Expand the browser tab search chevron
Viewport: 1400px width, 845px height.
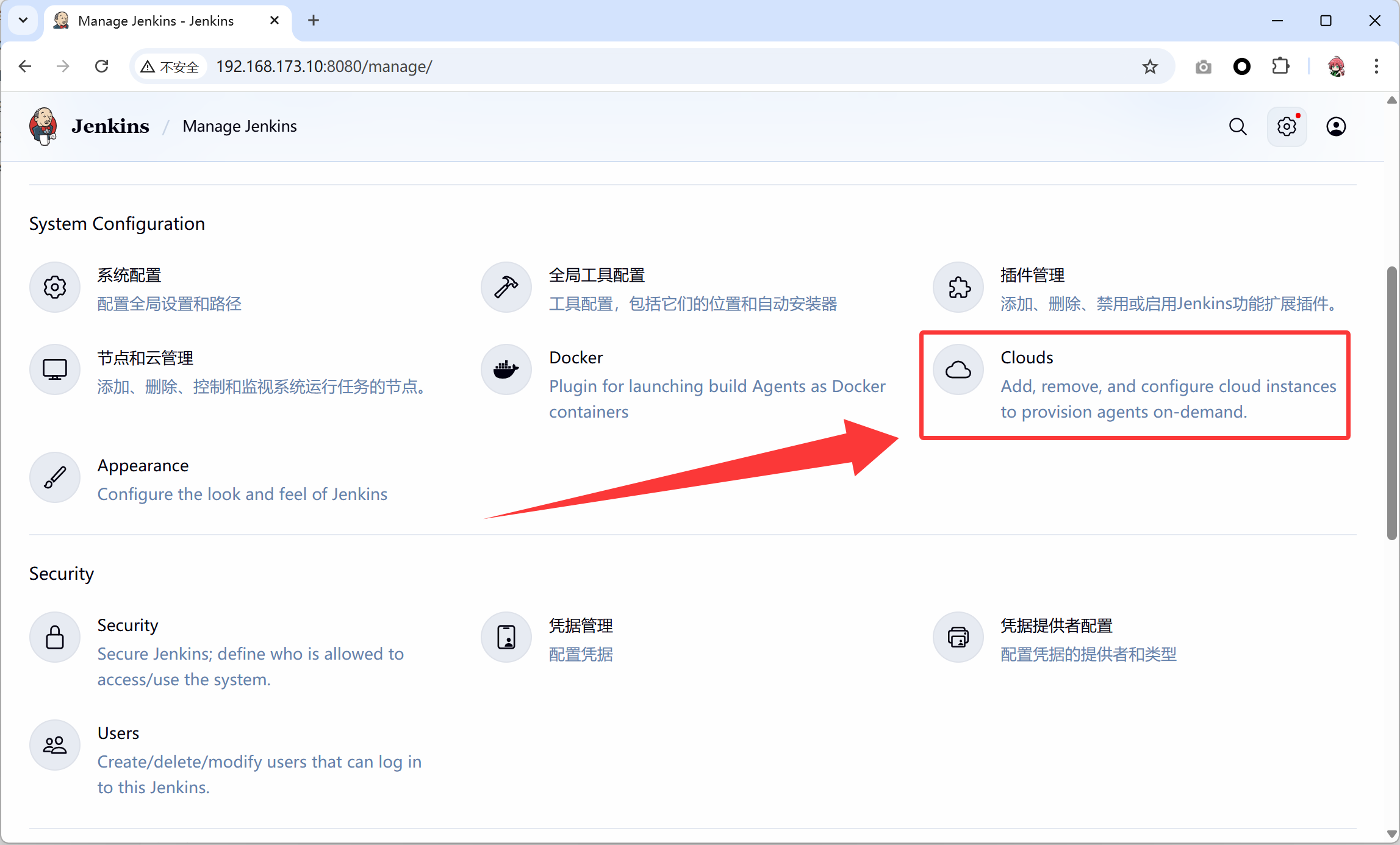23,20
